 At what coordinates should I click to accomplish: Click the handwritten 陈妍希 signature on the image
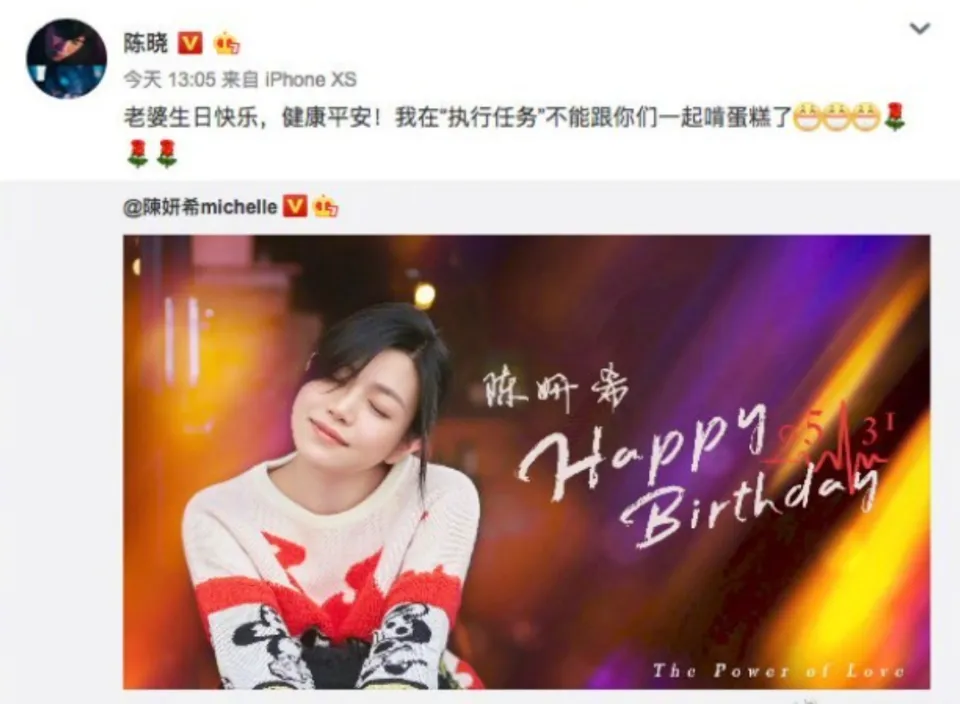(x=555, y=391)
